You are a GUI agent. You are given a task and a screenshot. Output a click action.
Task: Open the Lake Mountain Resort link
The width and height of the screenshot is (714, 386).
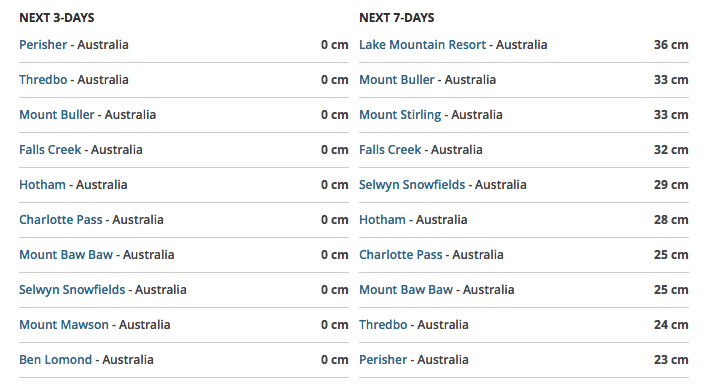423,45
